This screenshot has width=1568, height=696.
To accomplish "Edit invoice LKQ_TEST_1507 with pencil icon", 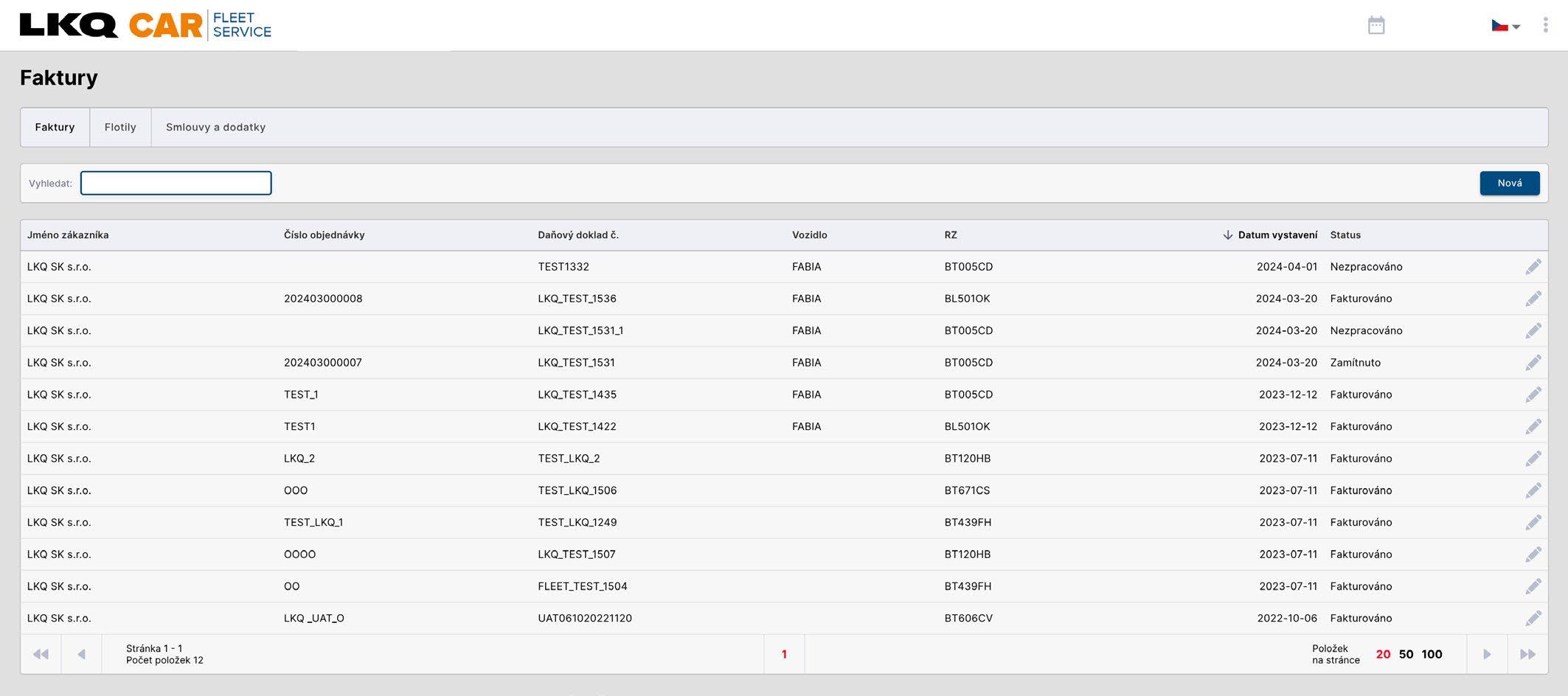I will pos(1533,554).
